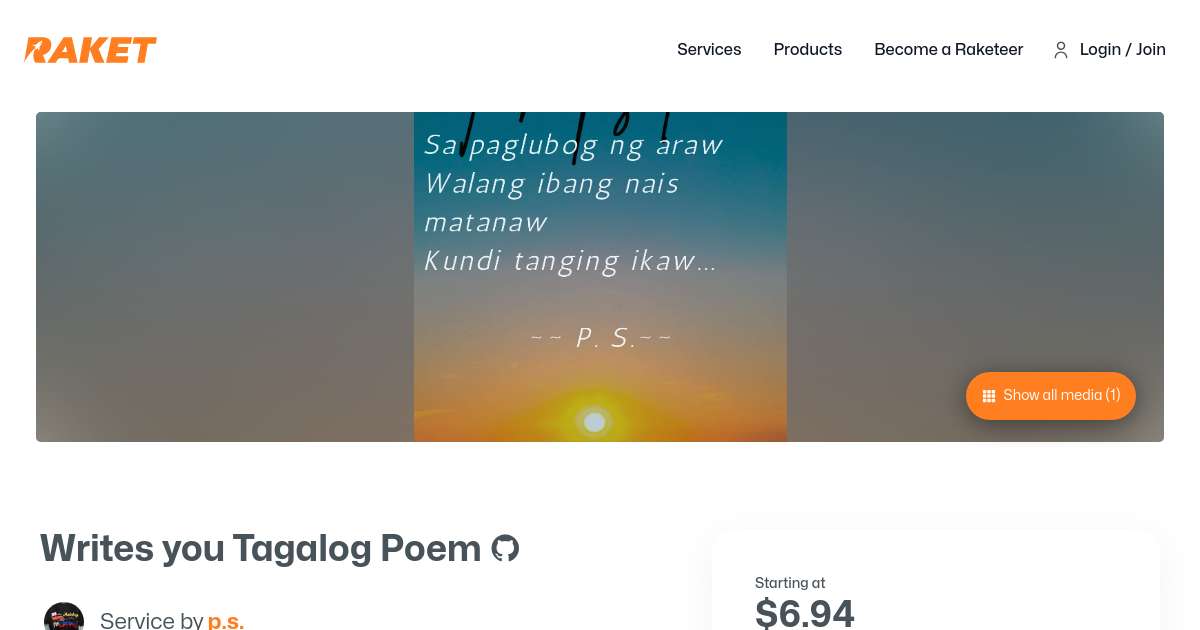1200x630 pixels.
Task: Select Become a Raketeer in the navbar
Action: click(948, 50)
